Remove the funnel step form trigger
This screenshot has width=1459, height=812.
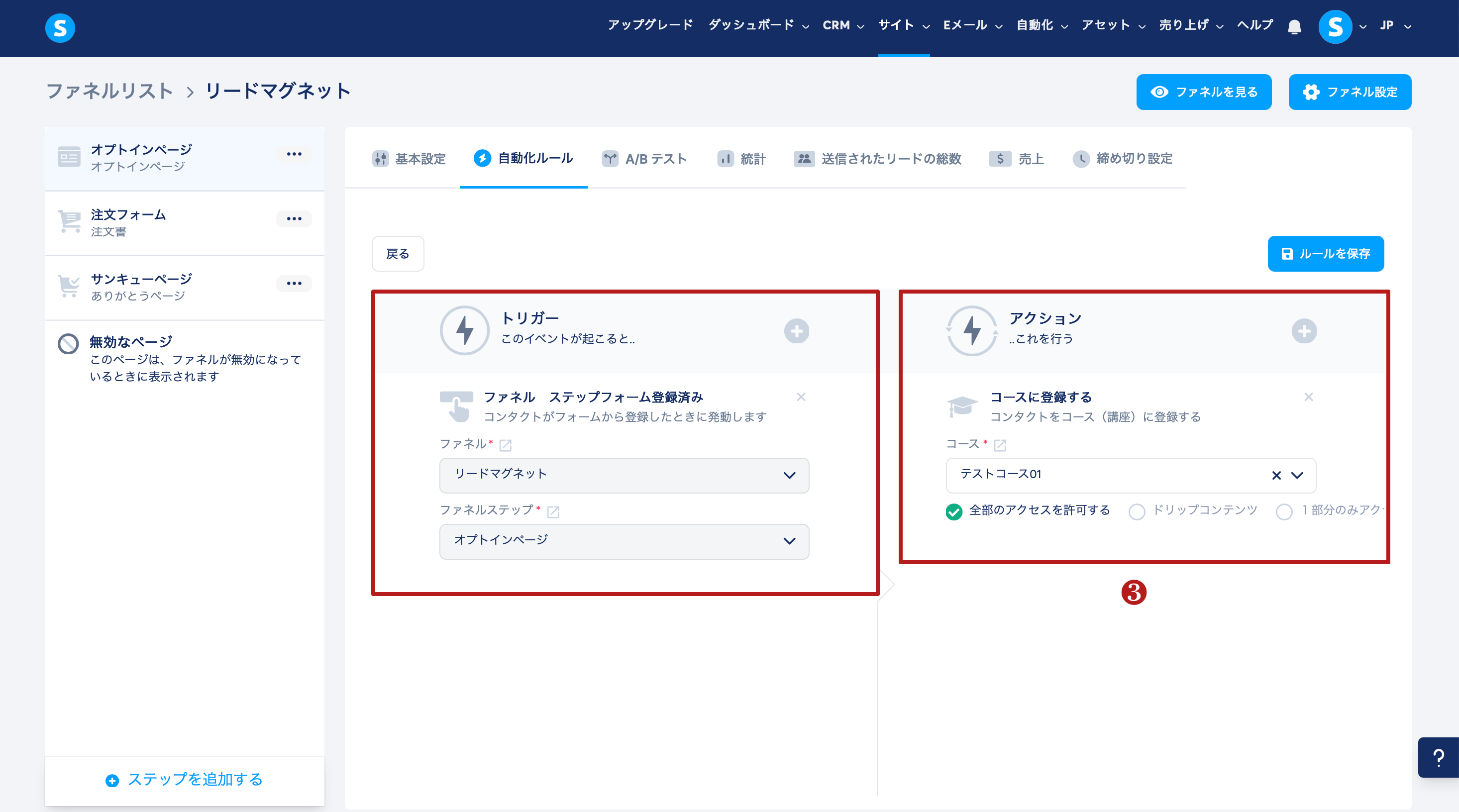(x=801, y=397)
